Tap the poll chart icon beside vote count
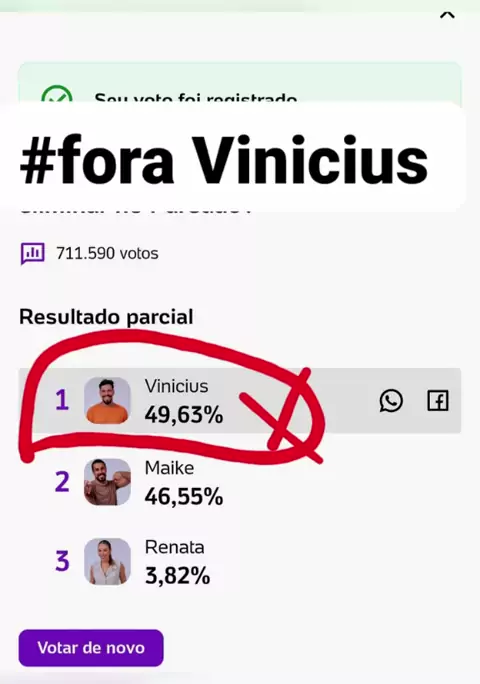The width and height of the screenshot is (480, 684). (x=33, y=253)
